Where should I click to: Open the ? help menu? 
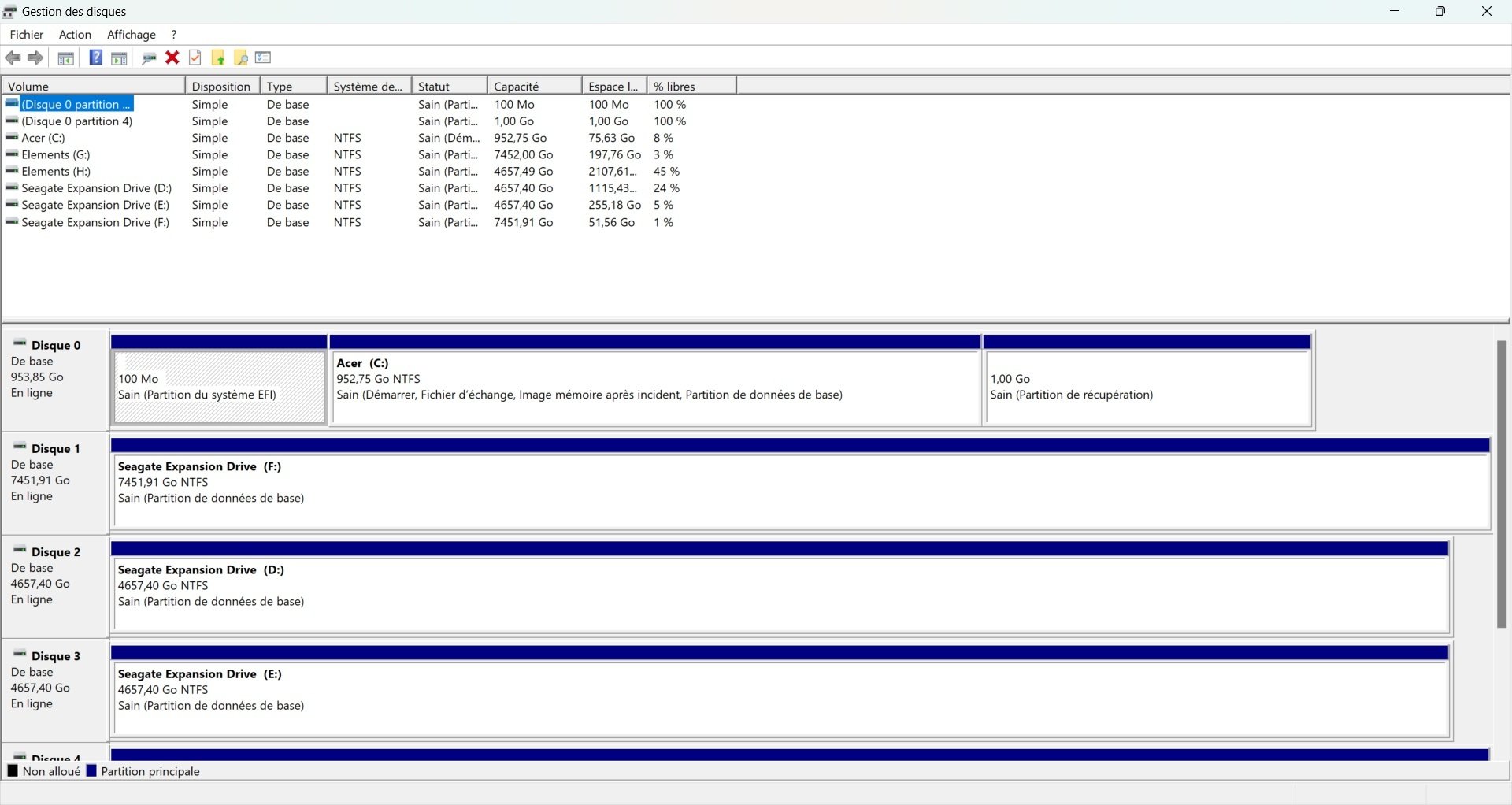[x=174, y=35]
